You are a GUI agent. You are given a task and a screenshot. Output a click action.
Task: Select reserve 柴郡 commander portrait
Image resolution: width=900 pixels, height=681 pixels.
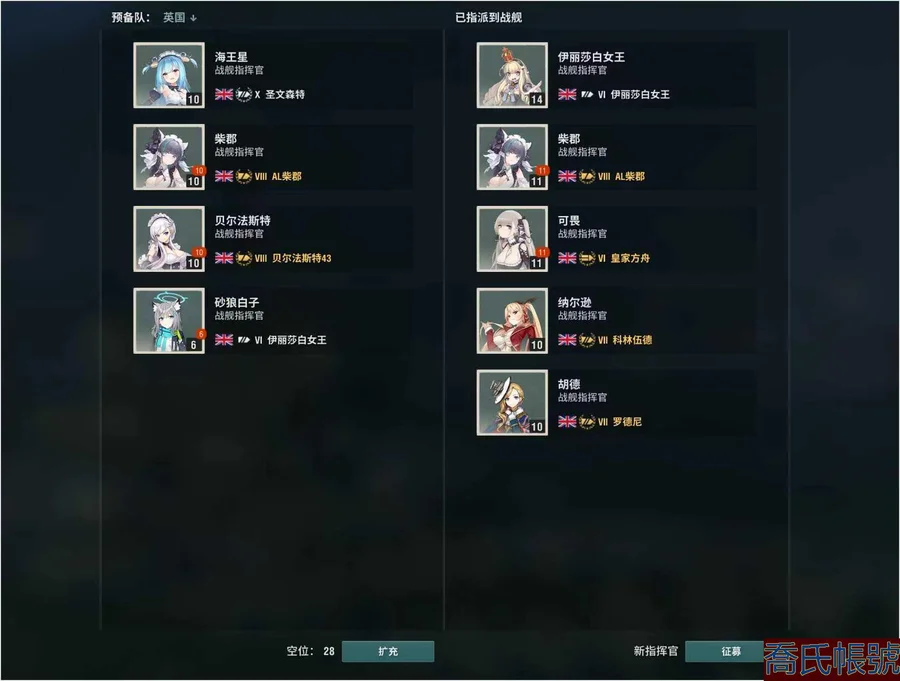(x=169, y=157)
